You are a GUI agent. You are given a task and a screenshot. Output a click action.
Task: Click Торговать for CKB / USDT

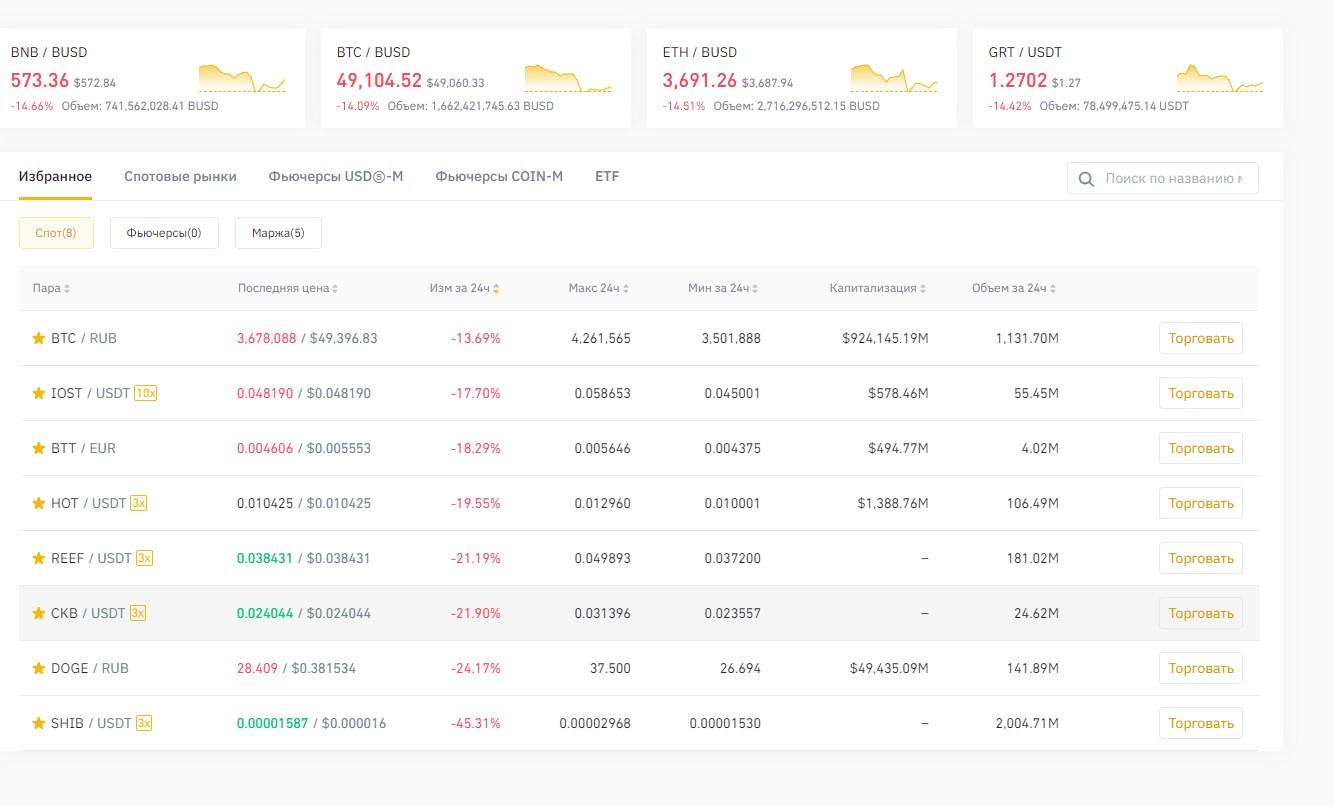(1201, 613)
